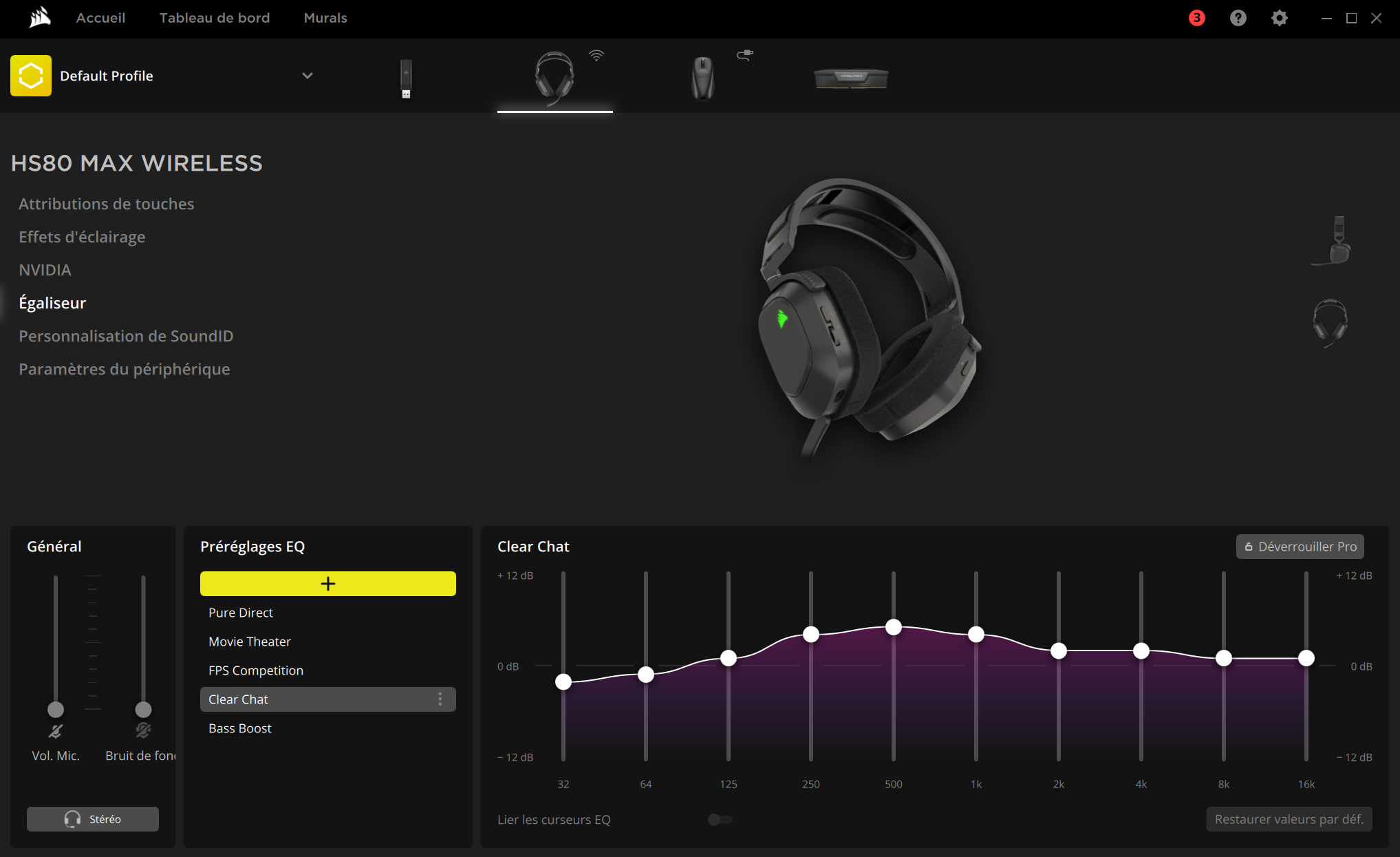Click the Bruit de fond slider handle
Screen dimensions: 1400x857
143,709
